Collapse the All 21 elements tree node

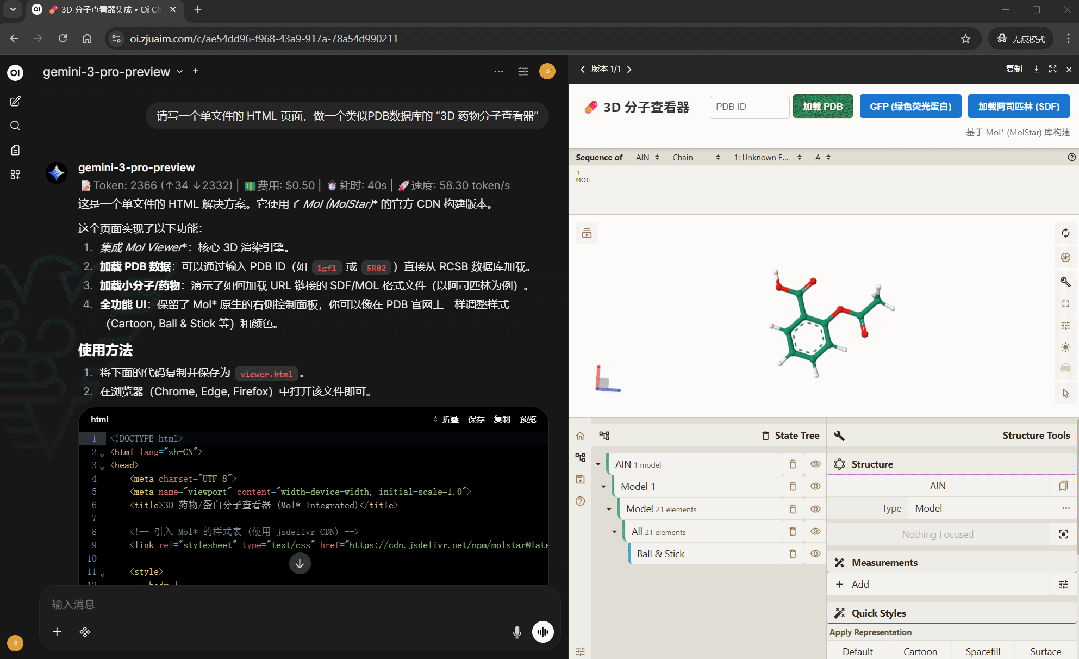[615, 531]
